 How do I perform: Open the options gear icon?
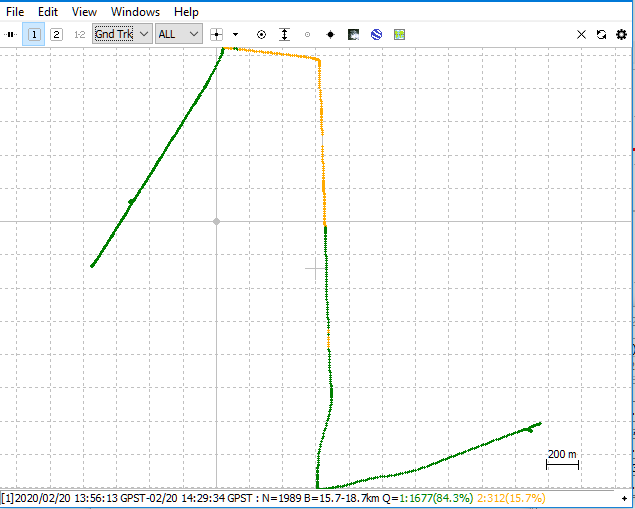point(621,34)
